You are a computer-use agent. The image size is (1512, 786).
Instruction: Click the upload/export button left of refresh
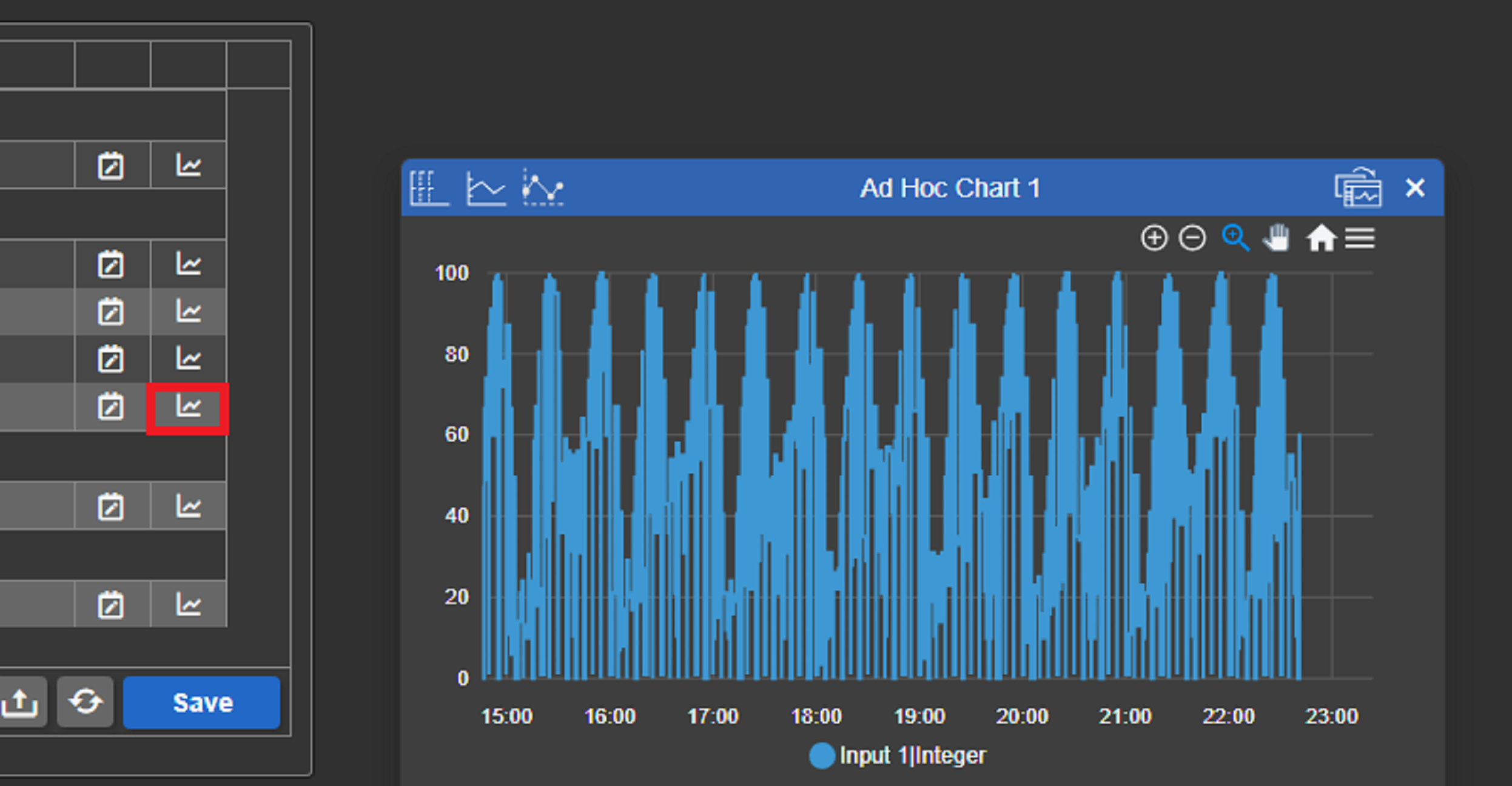point(21,702)
